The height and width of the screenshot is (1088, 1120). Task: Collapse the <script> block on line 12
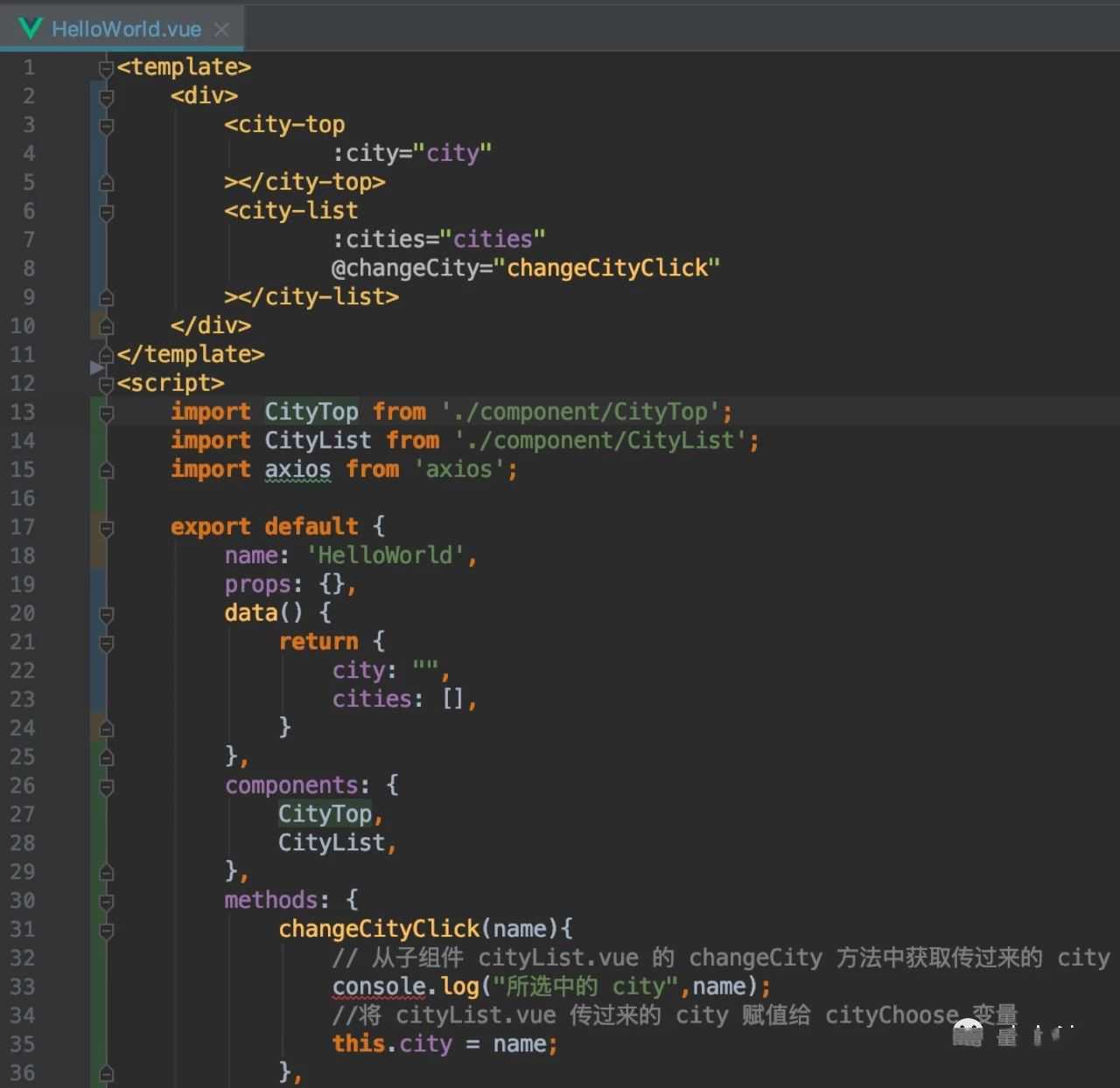pos(107,383)
